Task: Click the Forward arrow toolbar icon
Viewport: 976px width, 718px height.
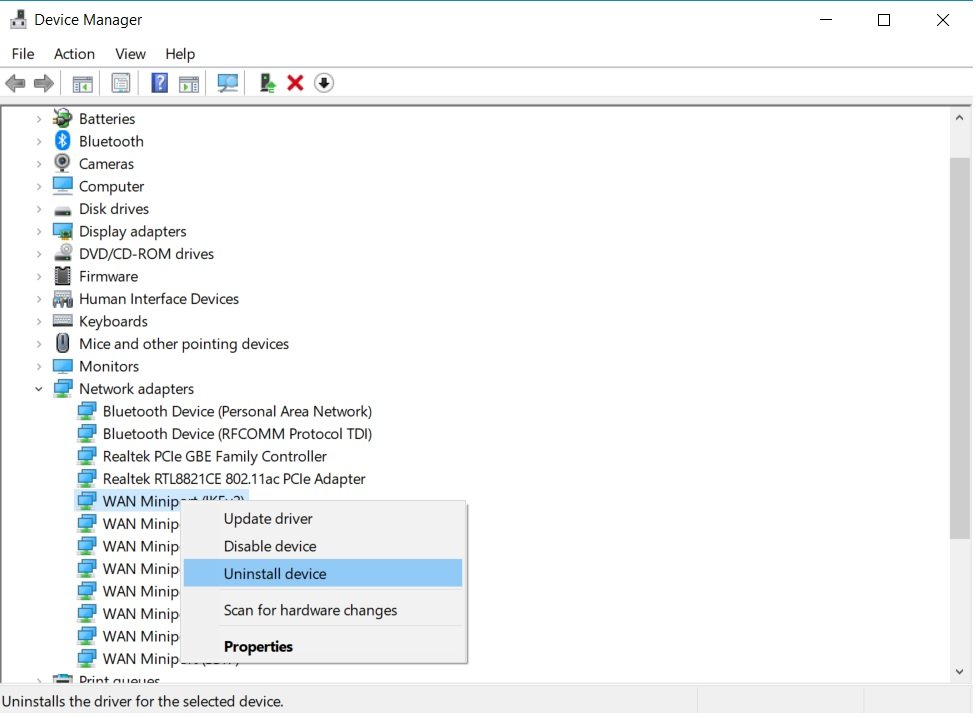Action: [44, 83]
